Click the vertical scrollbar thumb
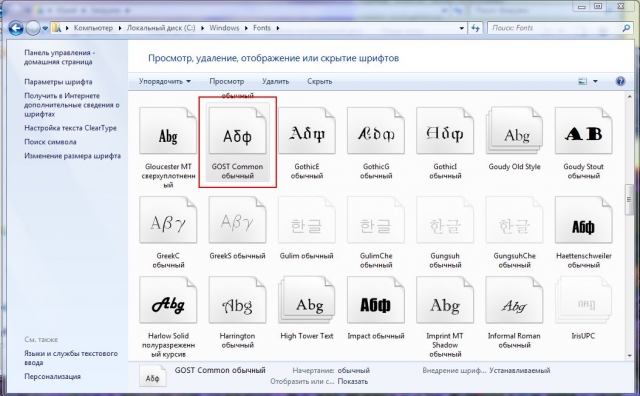The image size is (640, 396). pyautogui.click(x=629, y=200)
